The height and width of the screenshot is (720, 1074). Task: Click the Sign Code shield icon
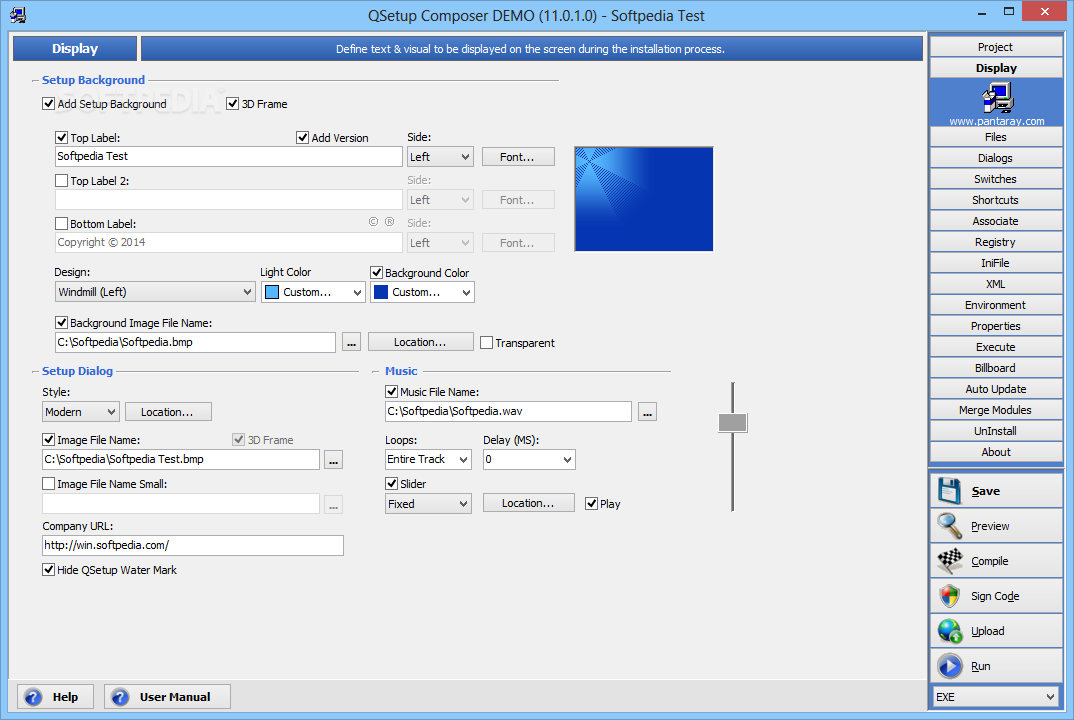coord(949,596)
